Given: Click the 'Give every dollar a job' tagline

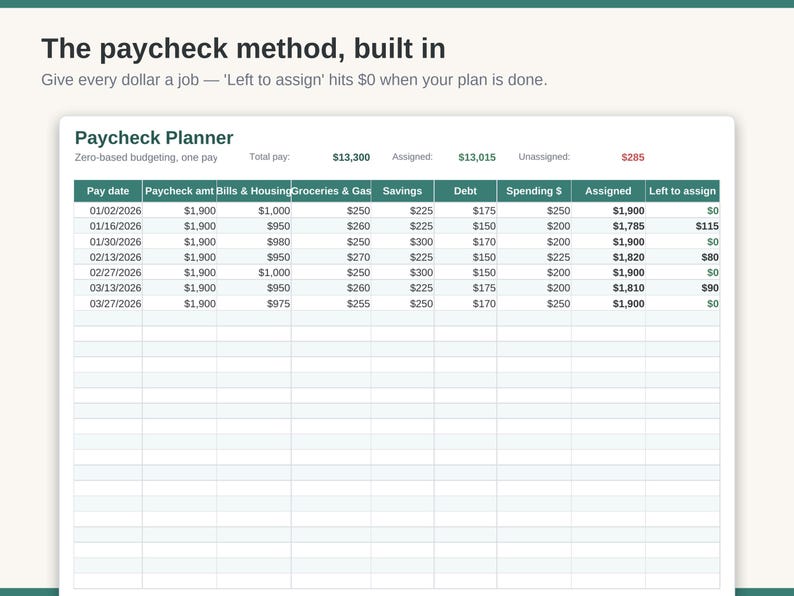Looking at the screenshot, I should tap(294, 80).
